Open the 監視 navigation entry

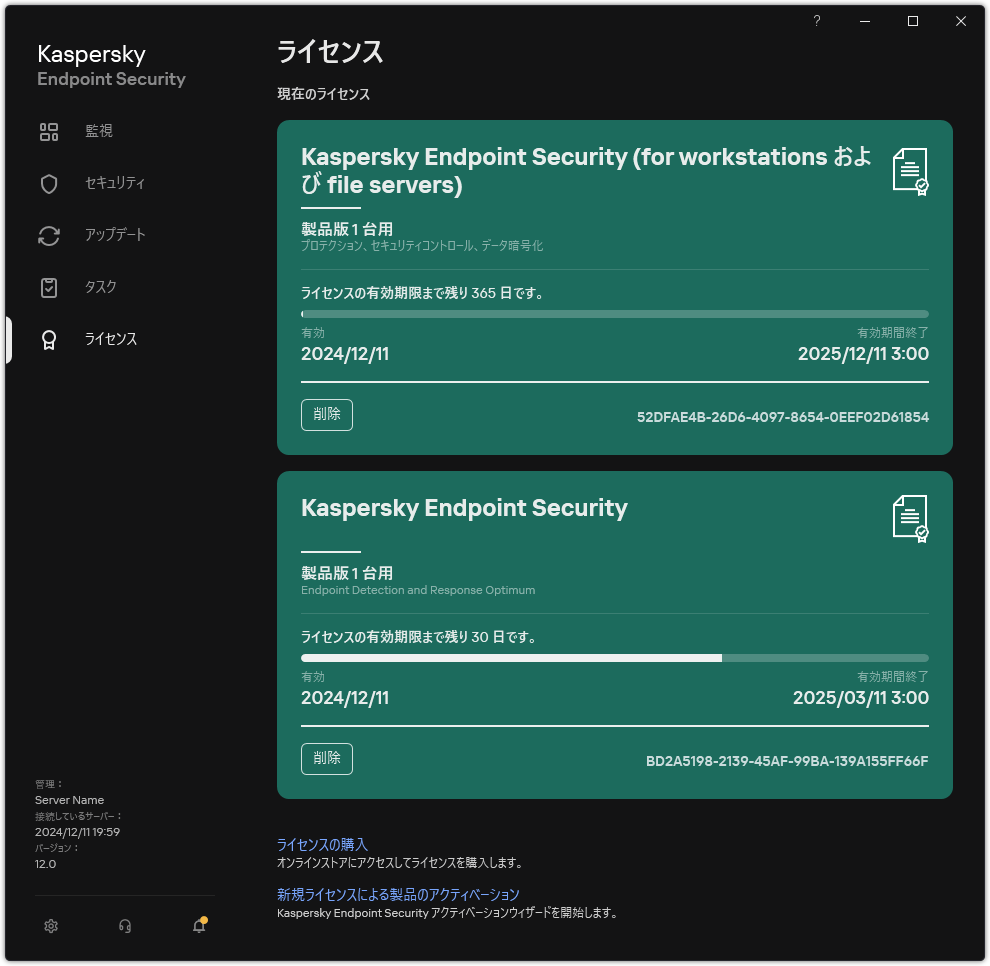pos(99,131)
